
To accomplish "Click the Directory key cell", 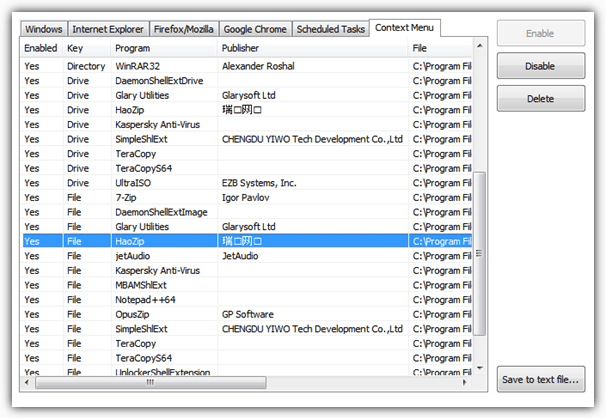I will point(86,66).
